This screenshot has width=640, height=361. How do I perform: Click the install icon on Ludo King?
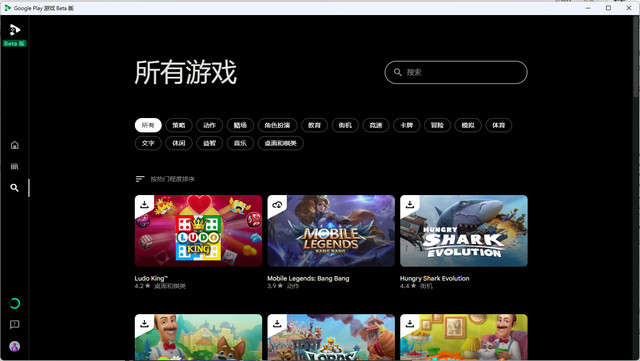[144, 204]
